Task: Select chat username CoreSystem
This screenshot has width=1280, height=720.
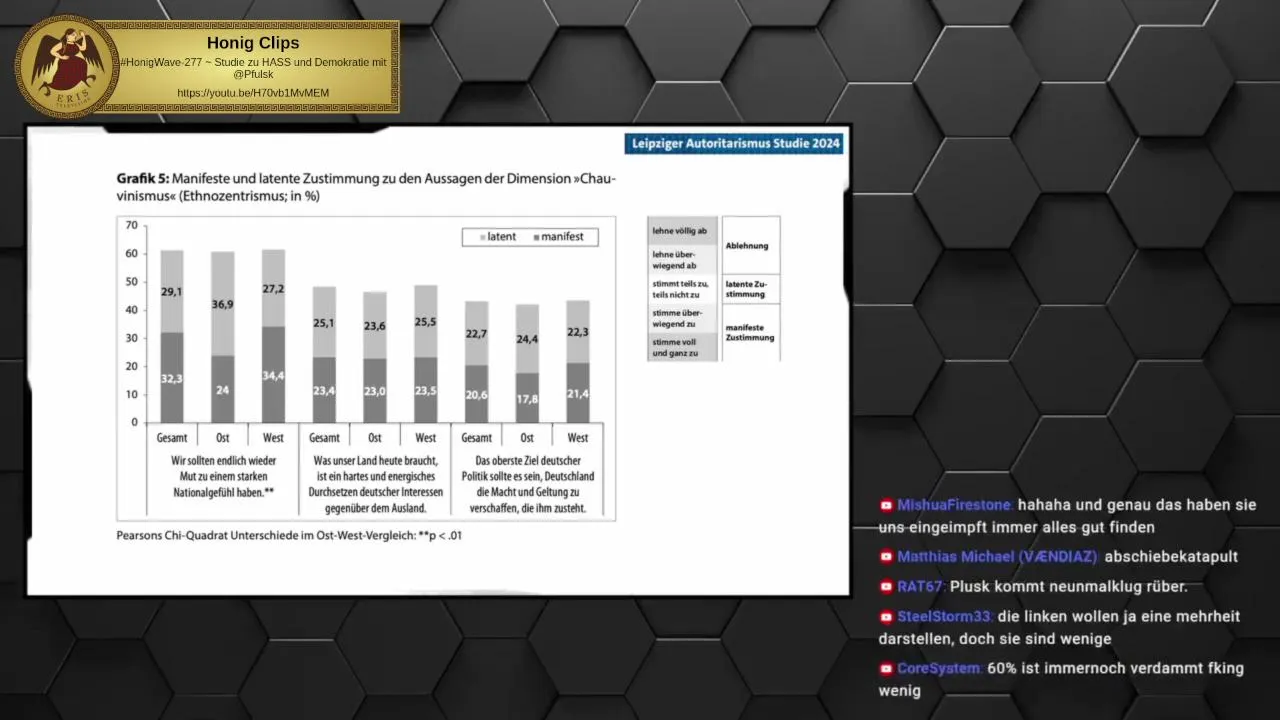Action: (940, 668)
